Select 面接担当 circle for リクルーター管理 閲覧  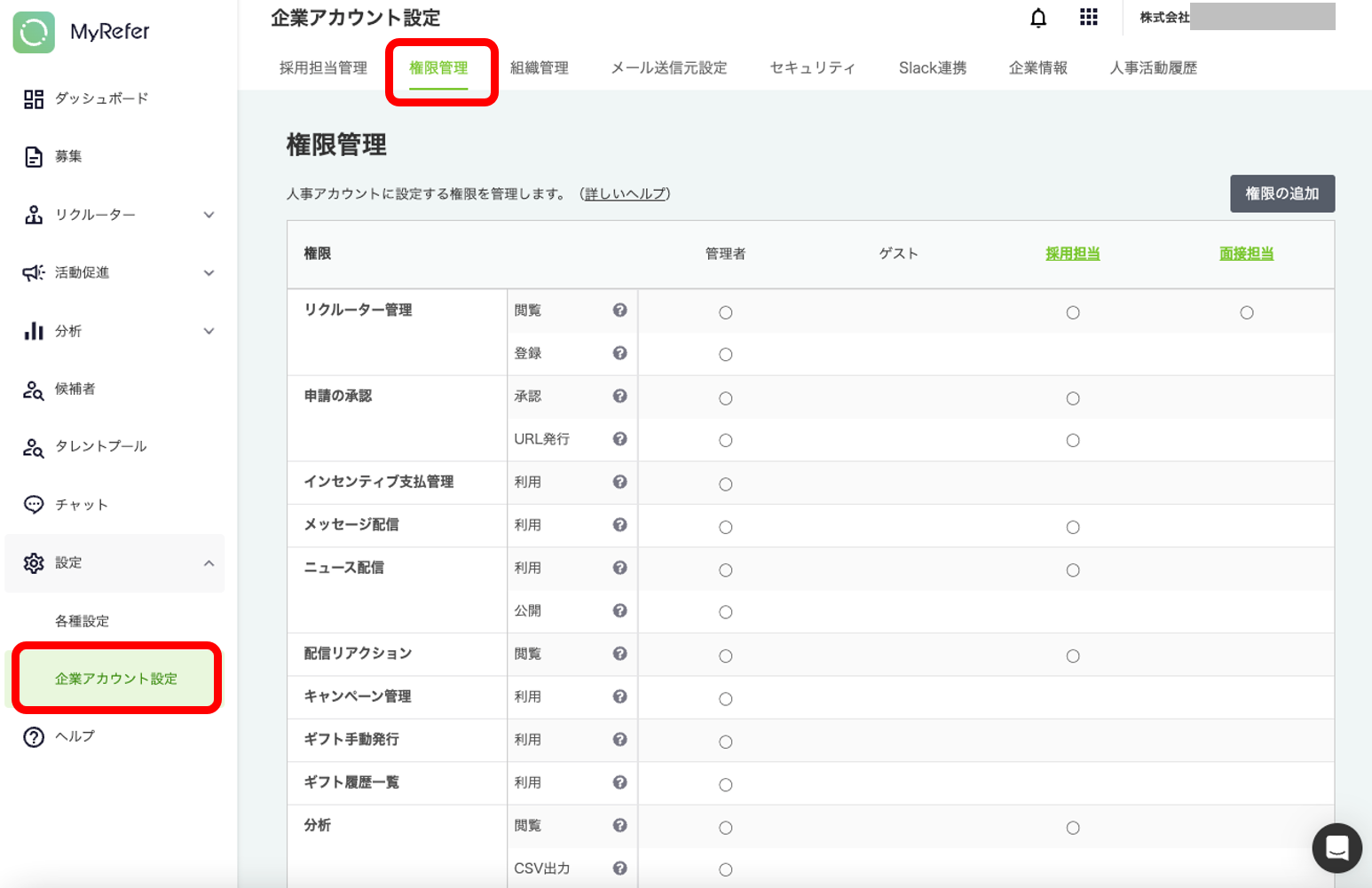[1246, 312]
